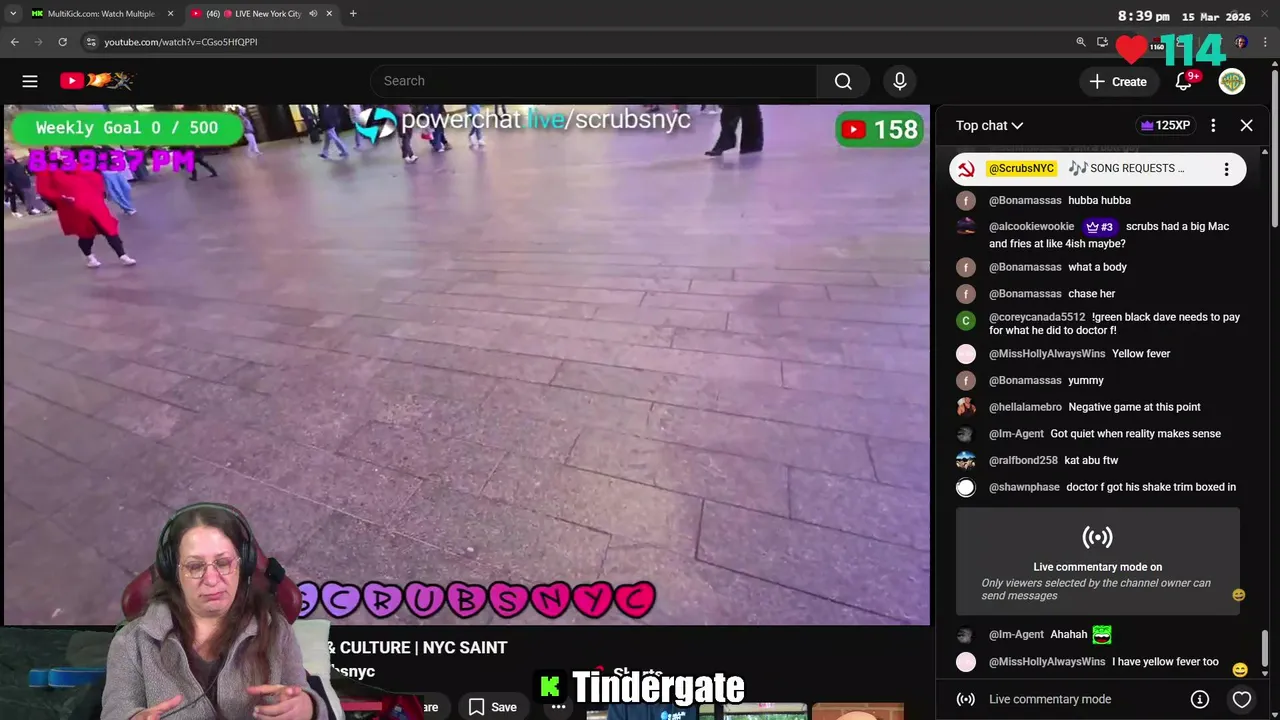Click the 158 viewer count badge

pyautogui.click(x=880, y=129)
